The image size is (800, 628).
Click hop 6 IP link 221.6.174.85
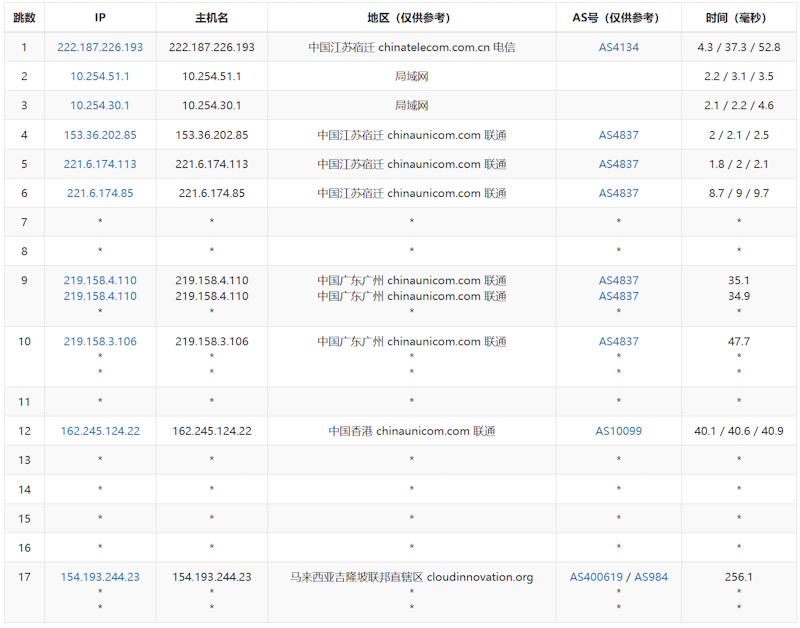tap(100, 193)
